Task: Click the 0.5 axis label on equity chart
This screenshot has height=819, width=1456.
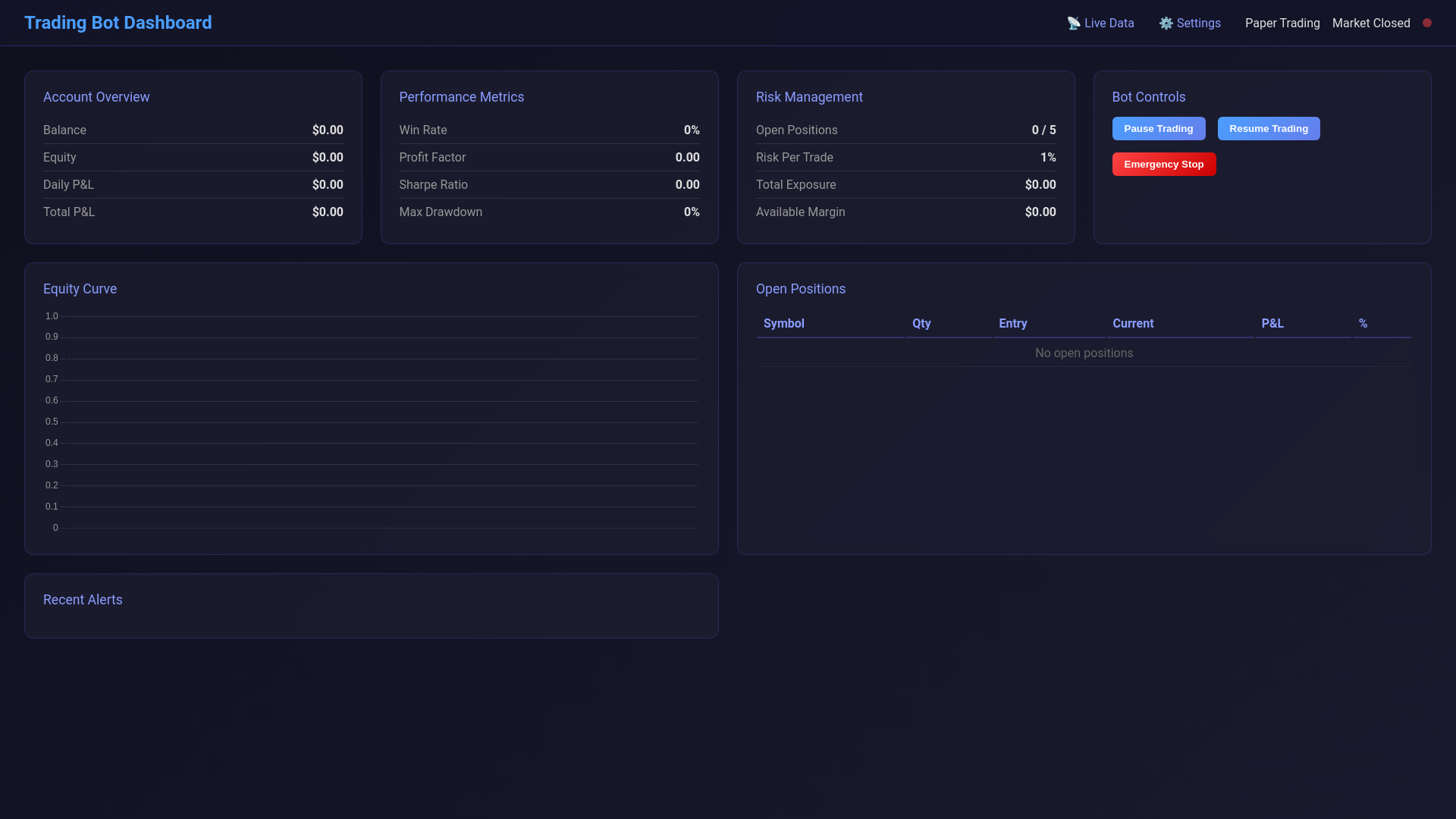Action: pyautogui.click(x=52, y=422)
